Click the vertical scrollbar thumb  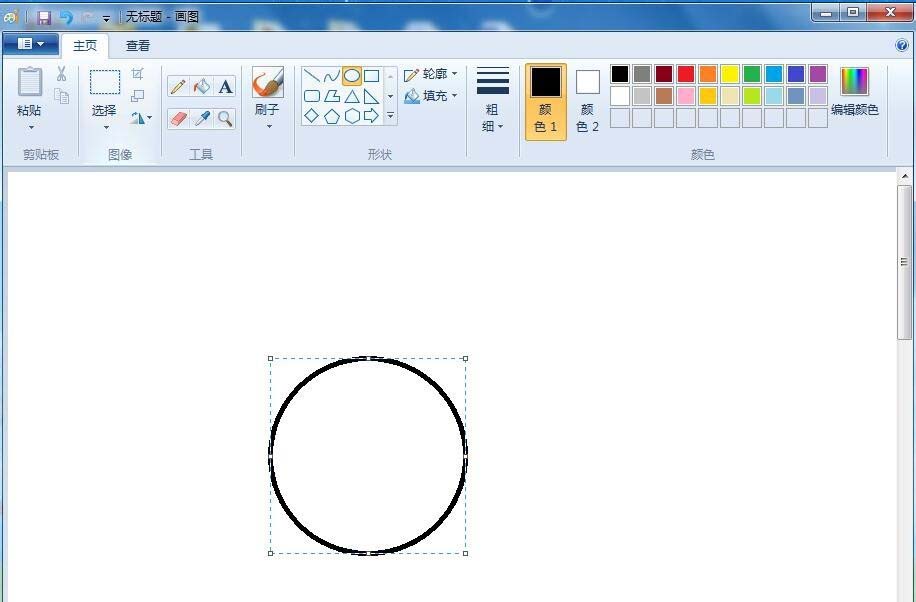[x=904, y=262]
